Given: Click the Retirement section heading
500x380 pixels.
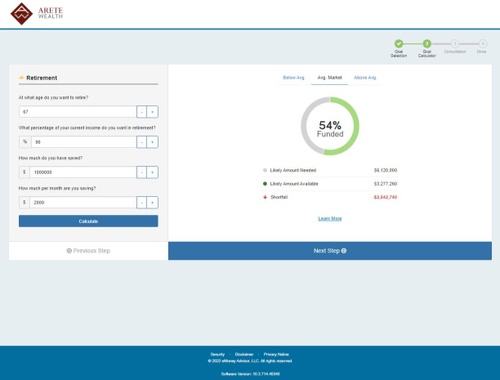Looking at the screenshot, I should (x=42, y=78).
